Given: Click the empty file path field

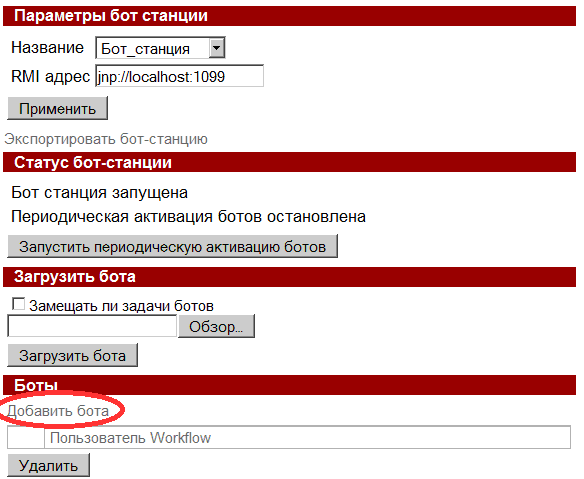Looking at the screenshot, I should click(92, 326).
